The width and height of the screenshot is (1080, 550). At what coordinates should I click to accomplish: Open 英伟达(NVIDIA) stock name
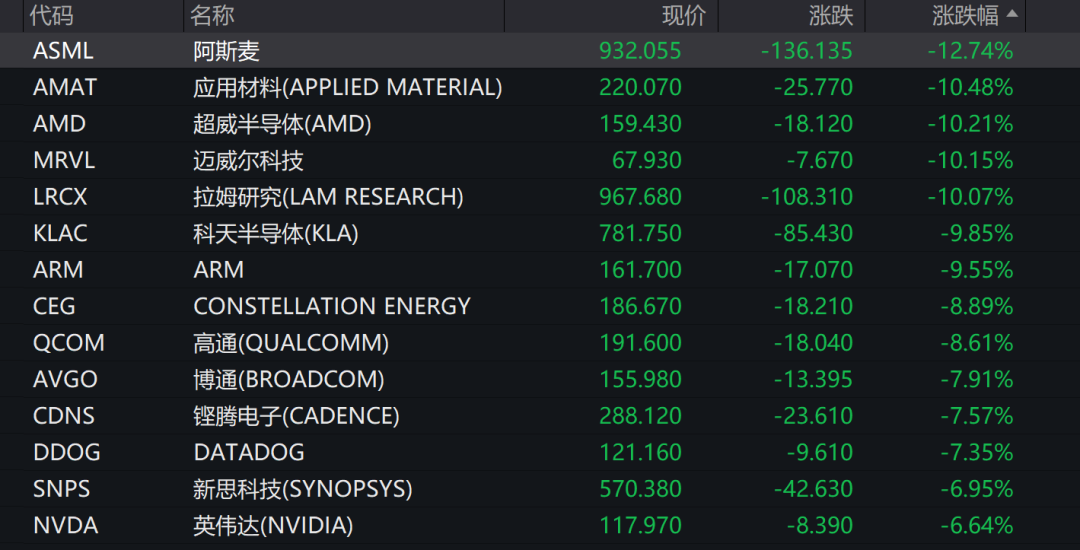[x=273, y=526]
